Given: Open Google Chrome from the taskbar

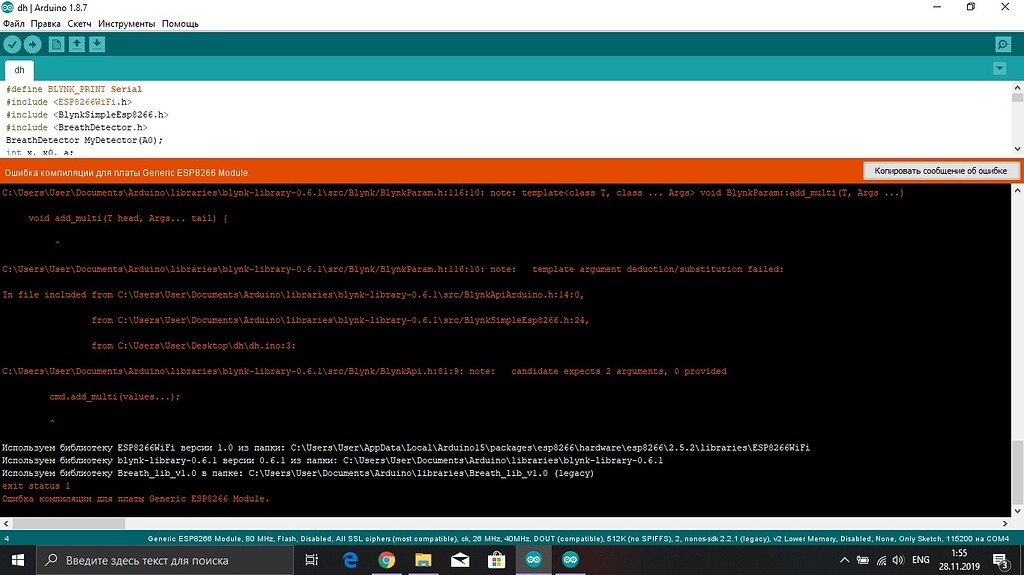Looking at the screenshot, I should (386, 560).
